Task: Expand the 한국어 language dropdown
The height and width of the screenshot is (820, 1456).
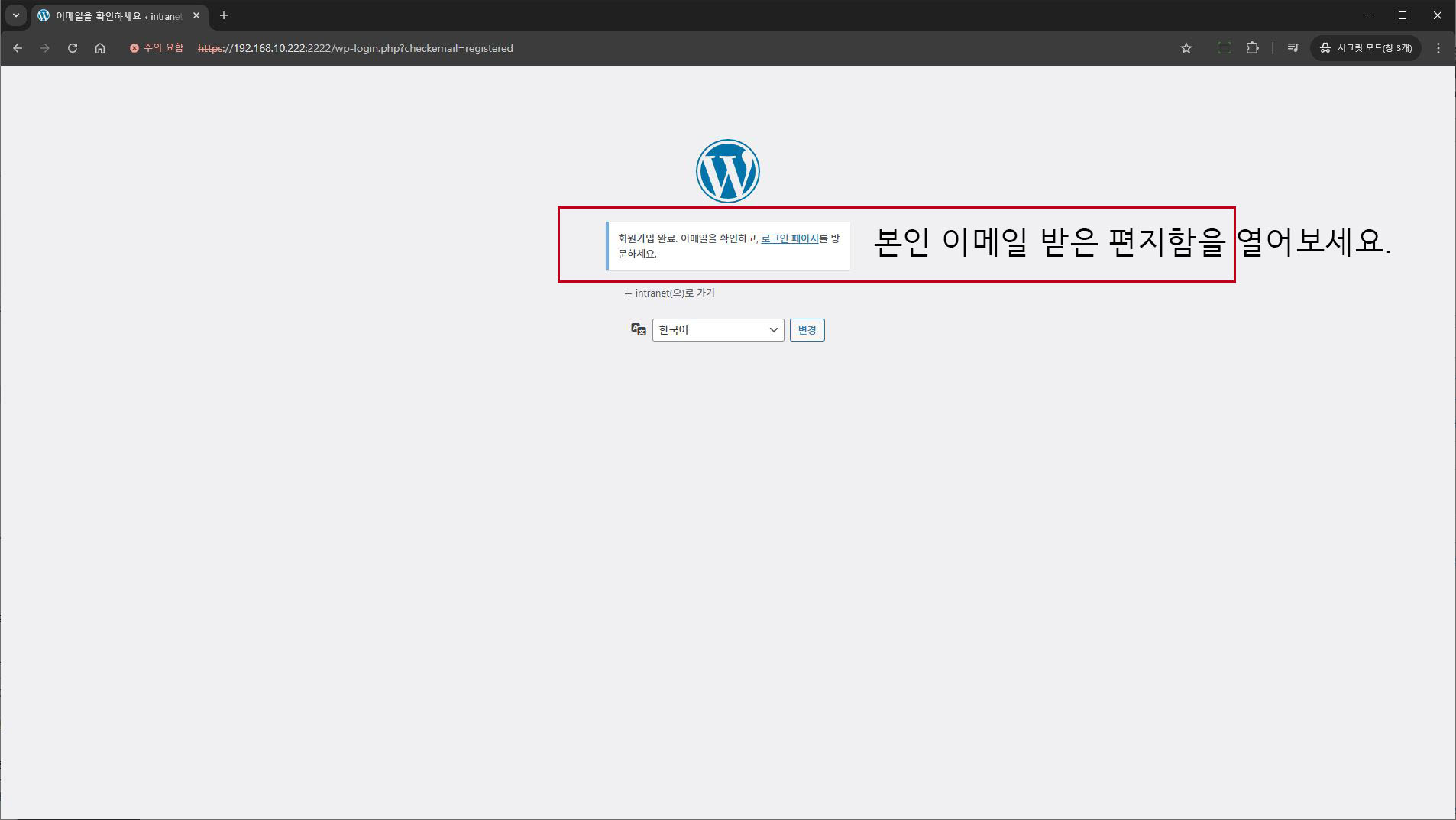Action: pos(717,330)
